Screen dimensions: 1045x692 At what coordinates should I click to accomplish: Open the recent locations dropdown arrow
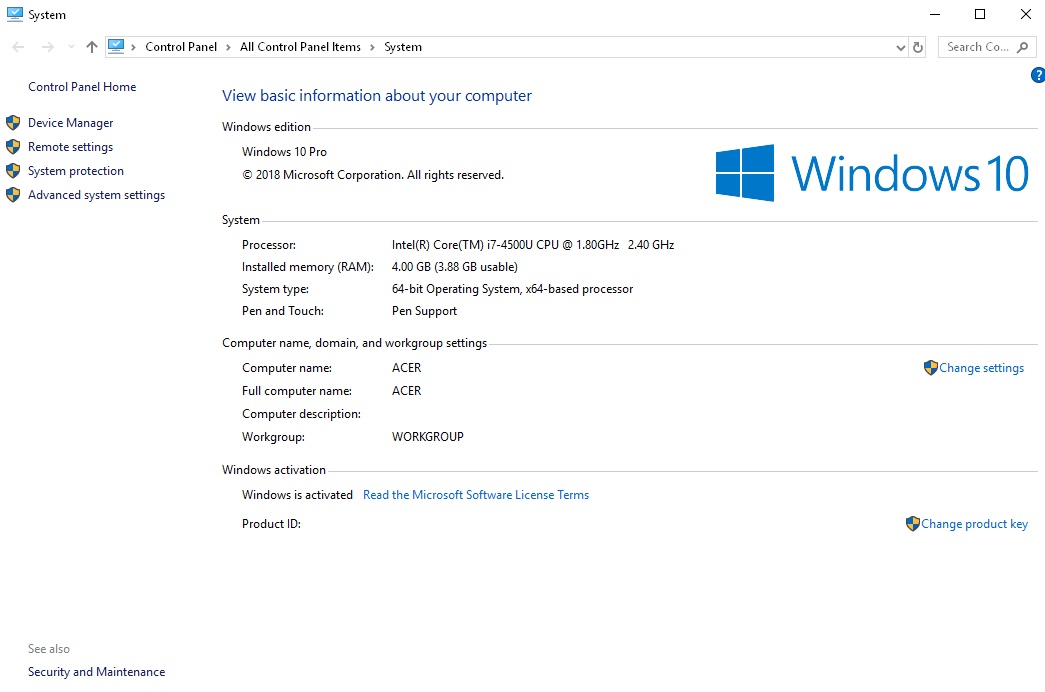71,47
